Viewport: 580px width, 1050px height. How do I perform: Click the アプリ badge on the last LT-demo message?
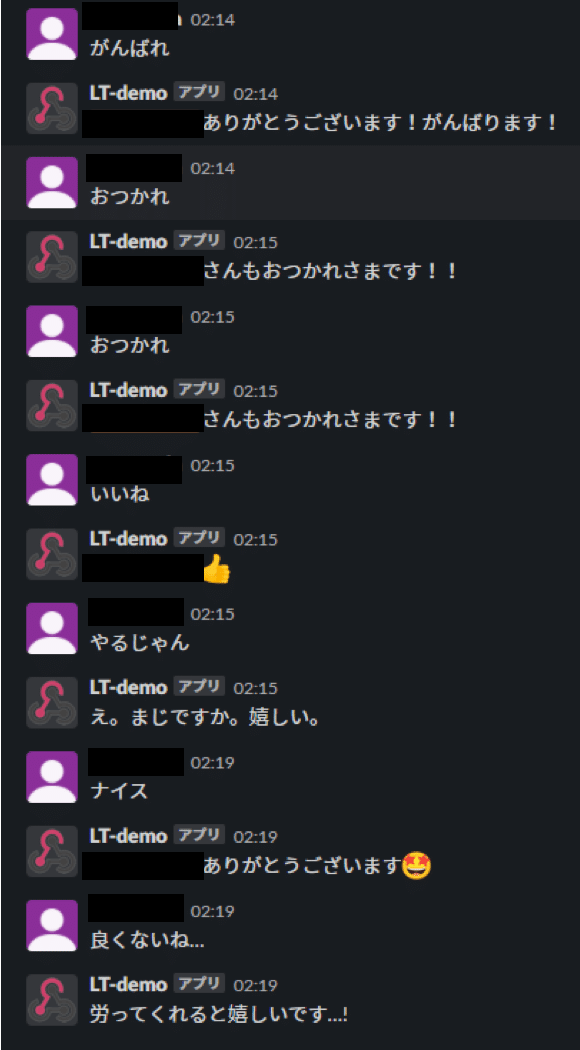tap(199, 983)
